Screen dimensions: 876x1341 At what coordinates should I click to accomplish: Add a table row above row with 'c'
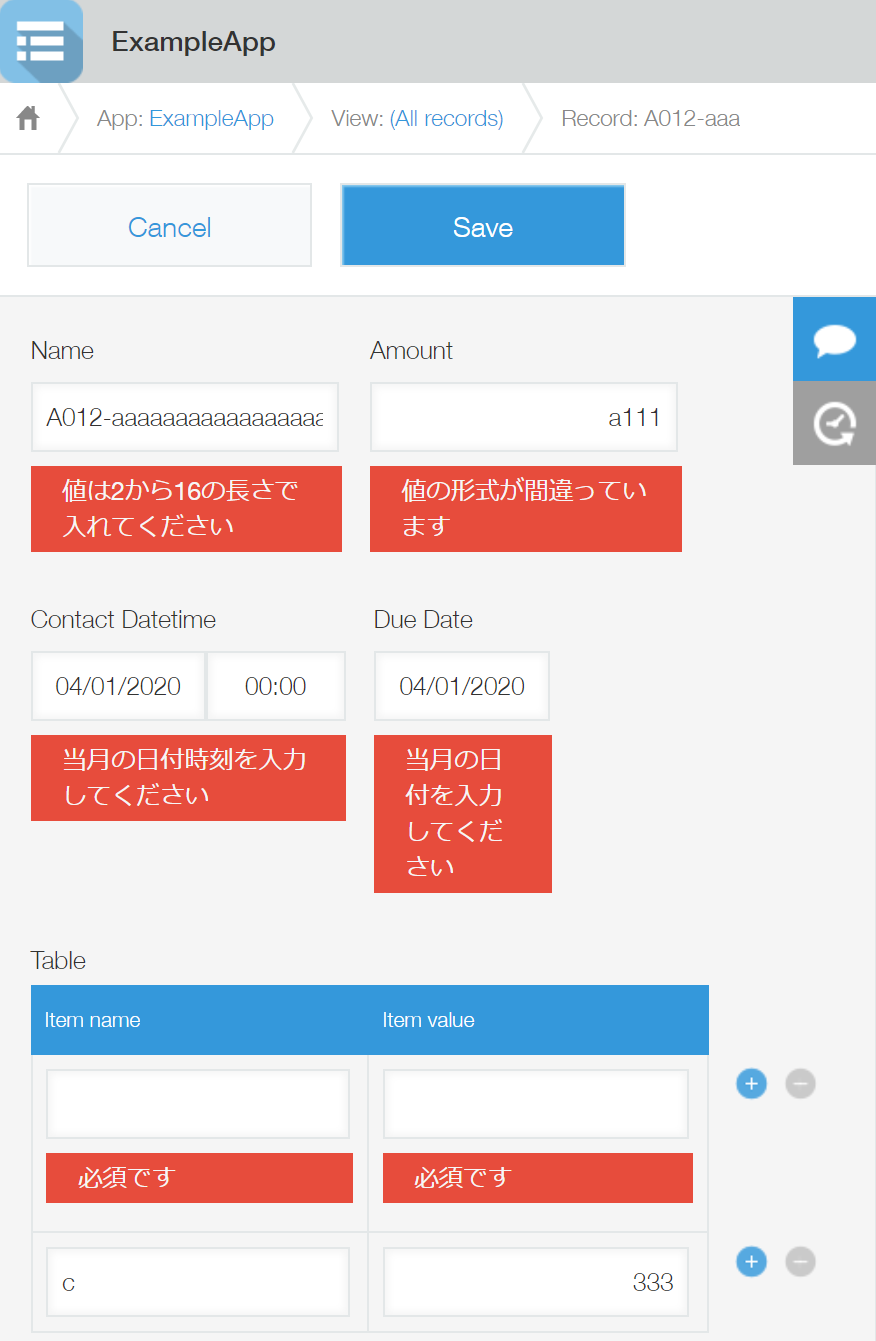pyautogui.click(x=751, y=1083)
